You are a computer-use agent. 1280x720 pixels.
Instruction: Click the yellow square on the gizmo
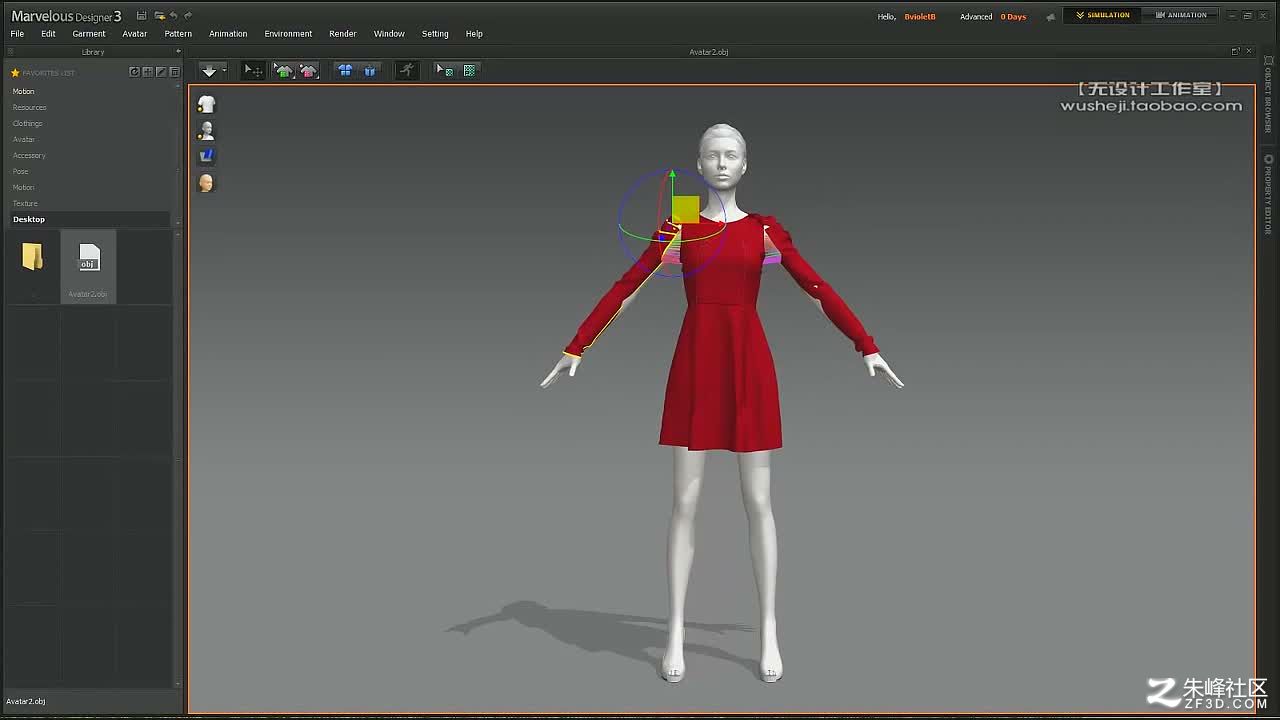tap(685, 209)
